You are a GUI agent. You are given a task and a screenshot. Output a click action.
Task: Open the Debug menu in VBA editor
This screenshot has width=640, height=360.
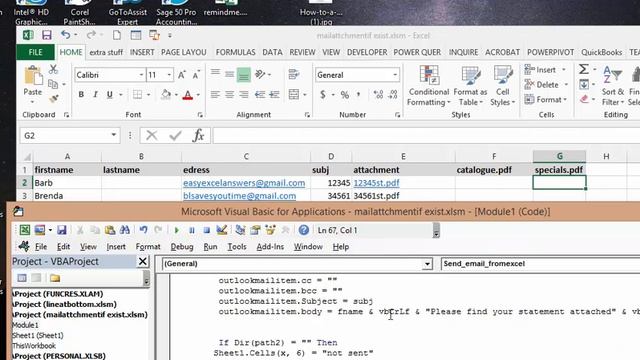pyautogui.click(x=182, y=247)
